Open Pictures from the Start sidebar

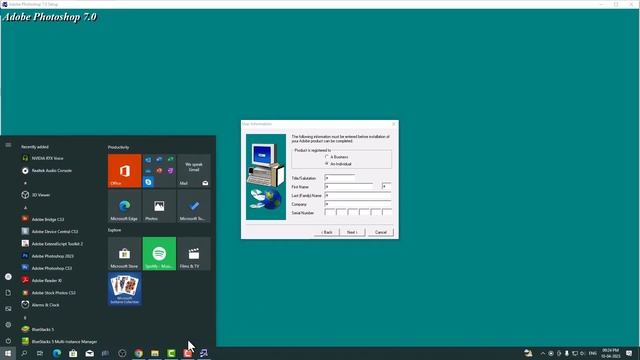pyautogui.click(x=8, y=309)
